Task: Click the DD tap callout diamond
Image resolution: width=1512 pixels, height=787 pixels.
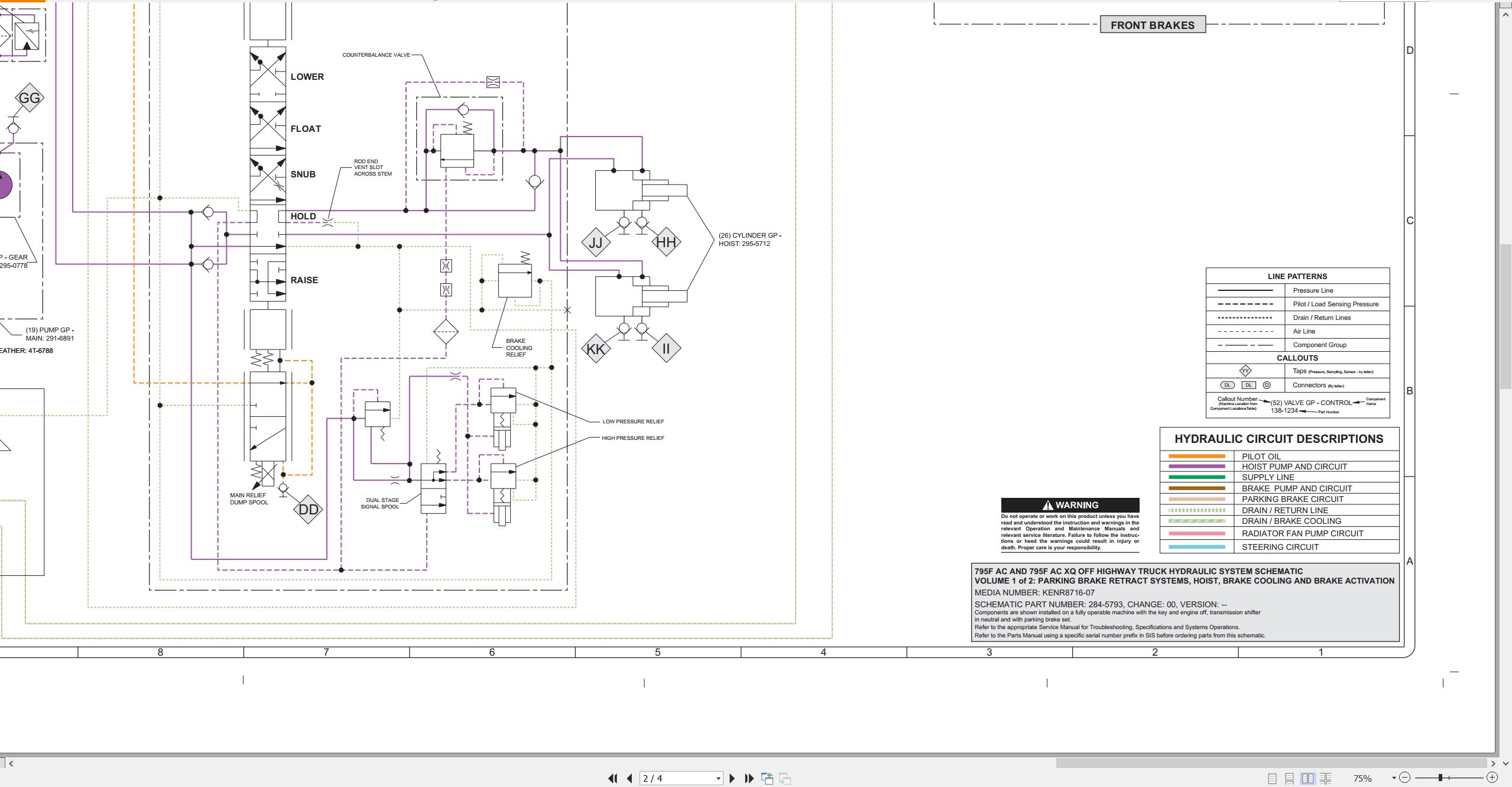Action: [308, 509]
